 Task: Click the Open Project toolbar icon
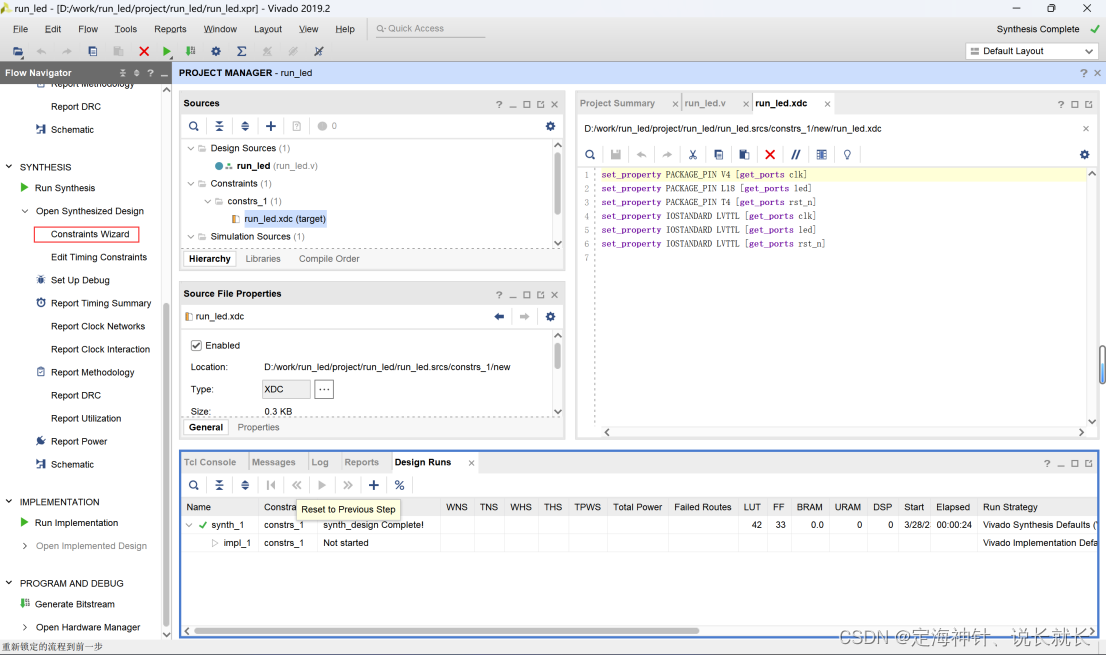point(18,51)
